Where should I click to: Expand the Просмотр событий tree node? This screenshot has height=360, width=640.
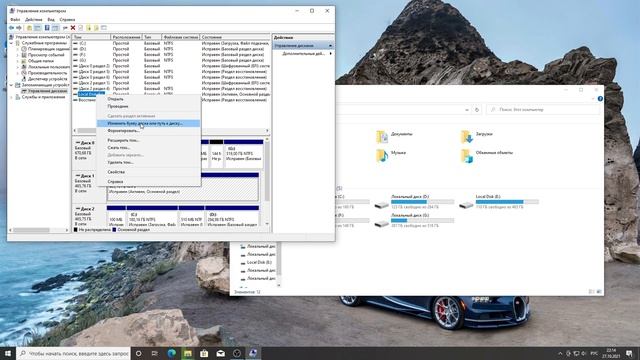click(18, 55)
